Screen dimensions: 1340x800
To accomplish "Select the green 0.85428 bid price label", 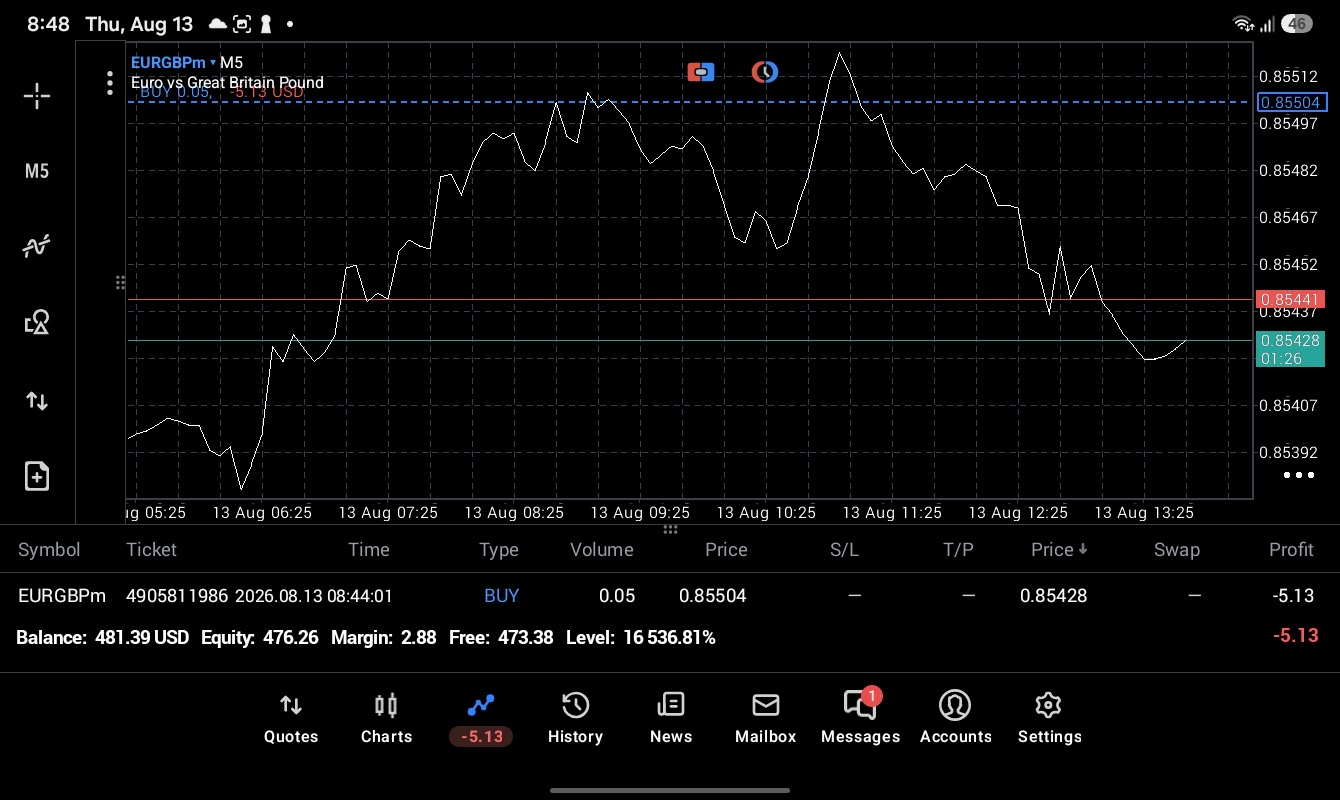I will click(1290, 349).
